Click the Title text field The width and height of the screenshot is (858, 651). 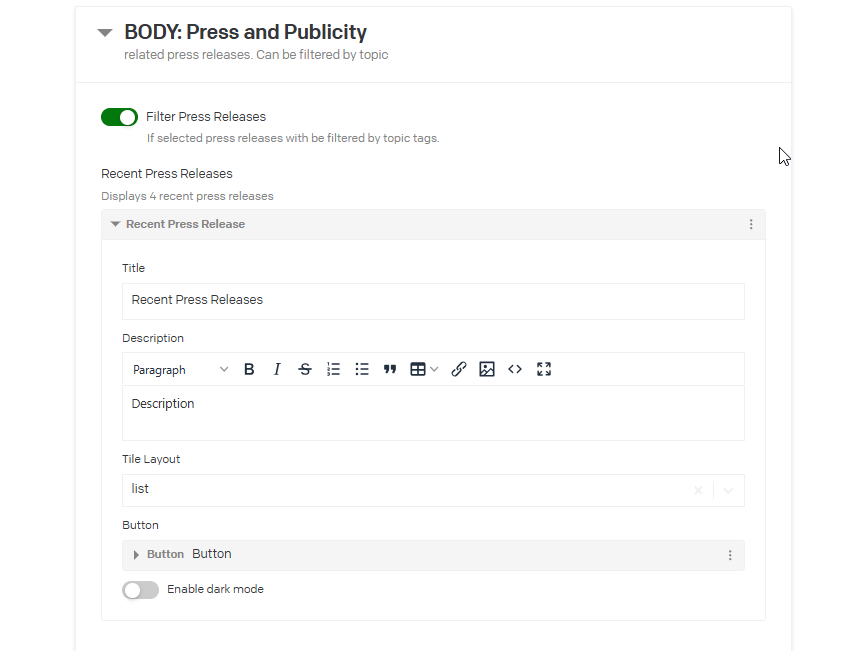pos(433,300)
